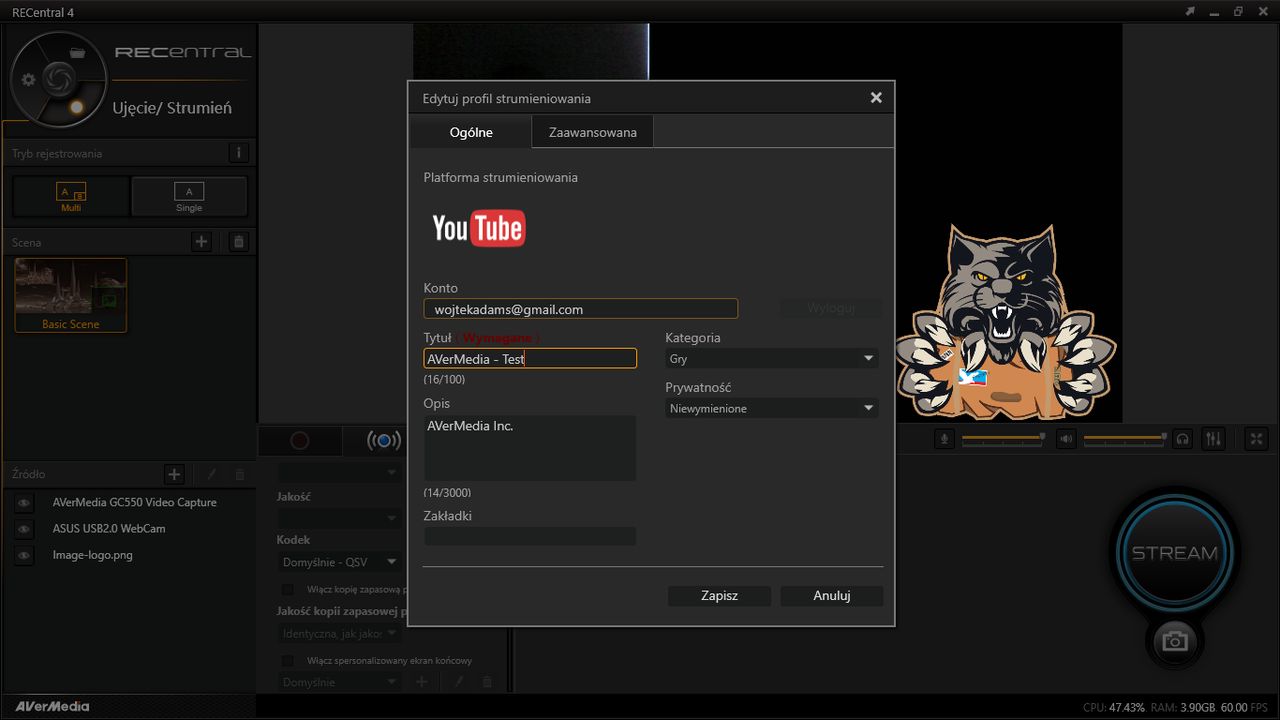This screenshot has width=1280, height=720.
Task: Click the wildcat logo in preview
Action: pos(1005,324)
